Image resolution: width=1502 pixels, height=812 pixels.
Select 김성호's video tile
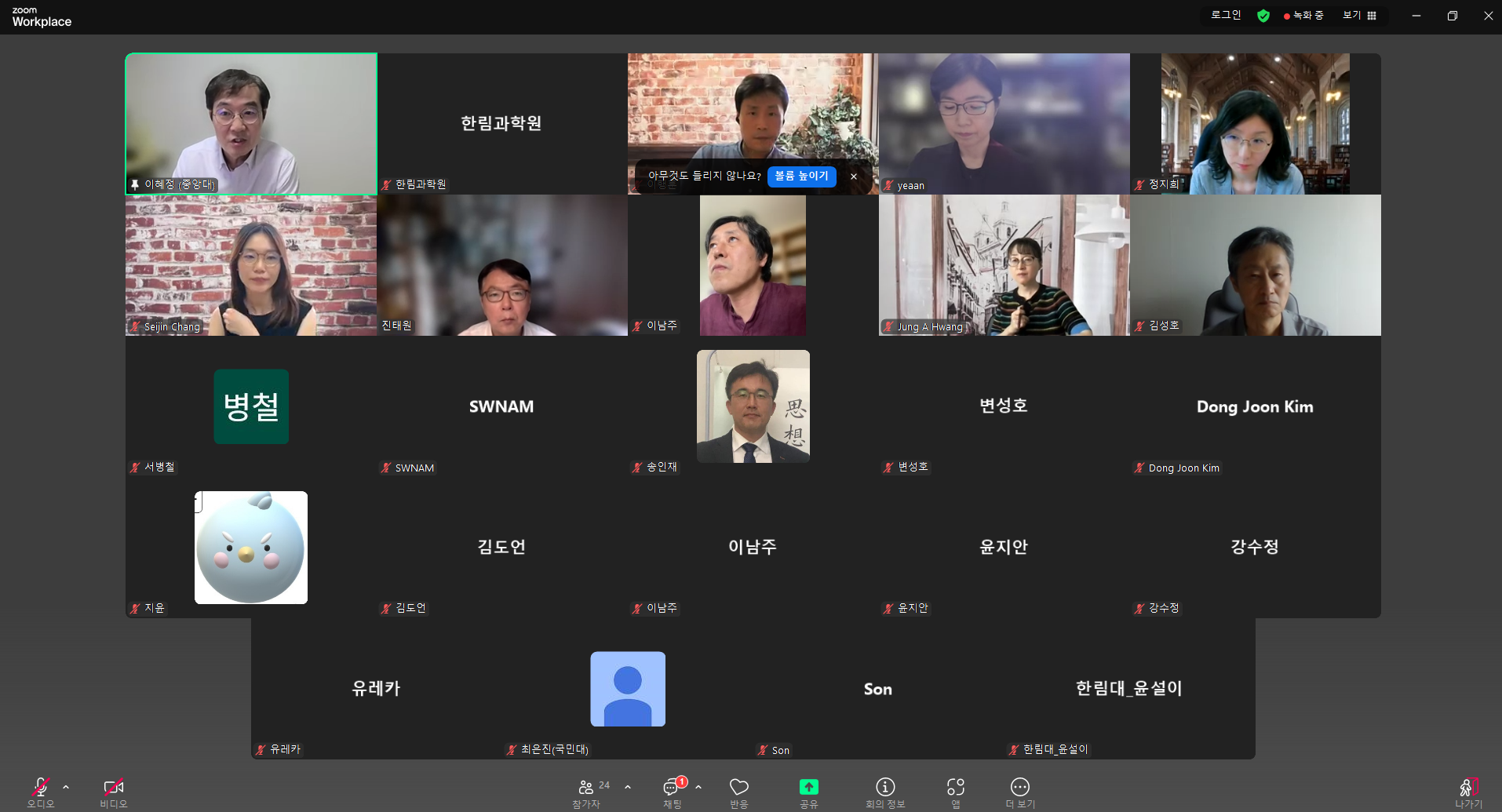pyautogui.click(x=1256, y=265)
